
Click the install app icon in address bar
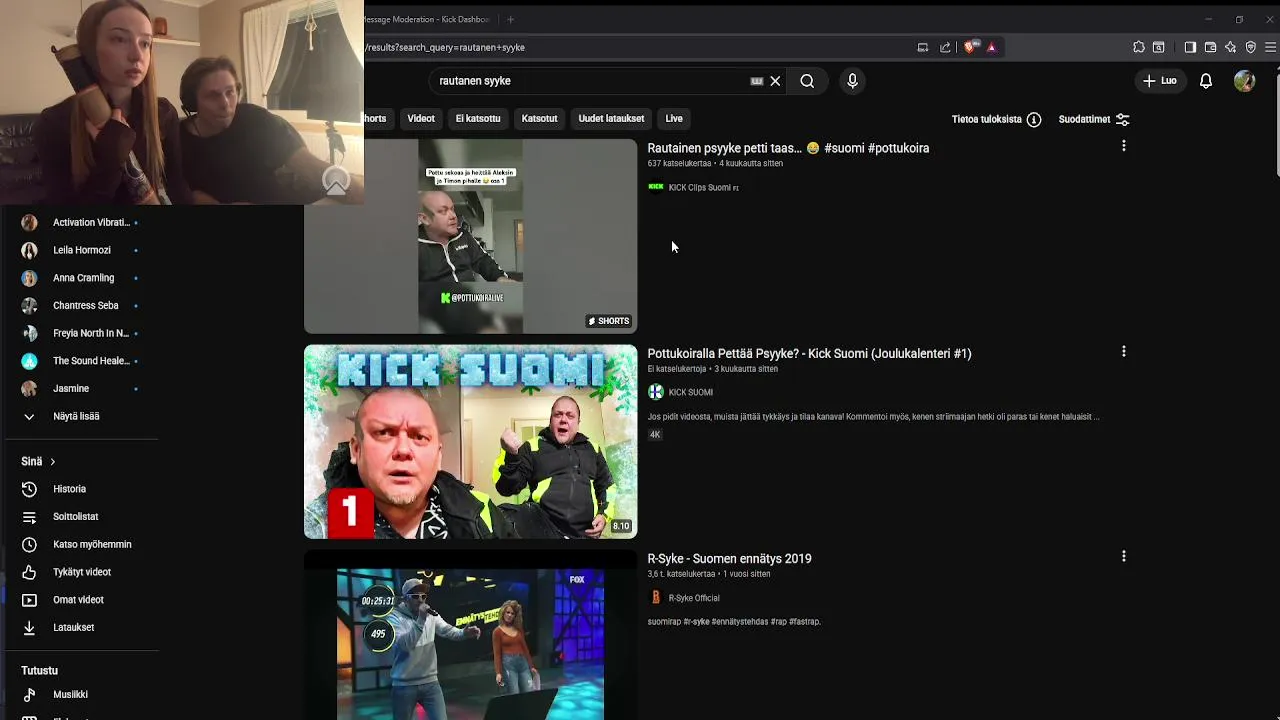[923, 47]
